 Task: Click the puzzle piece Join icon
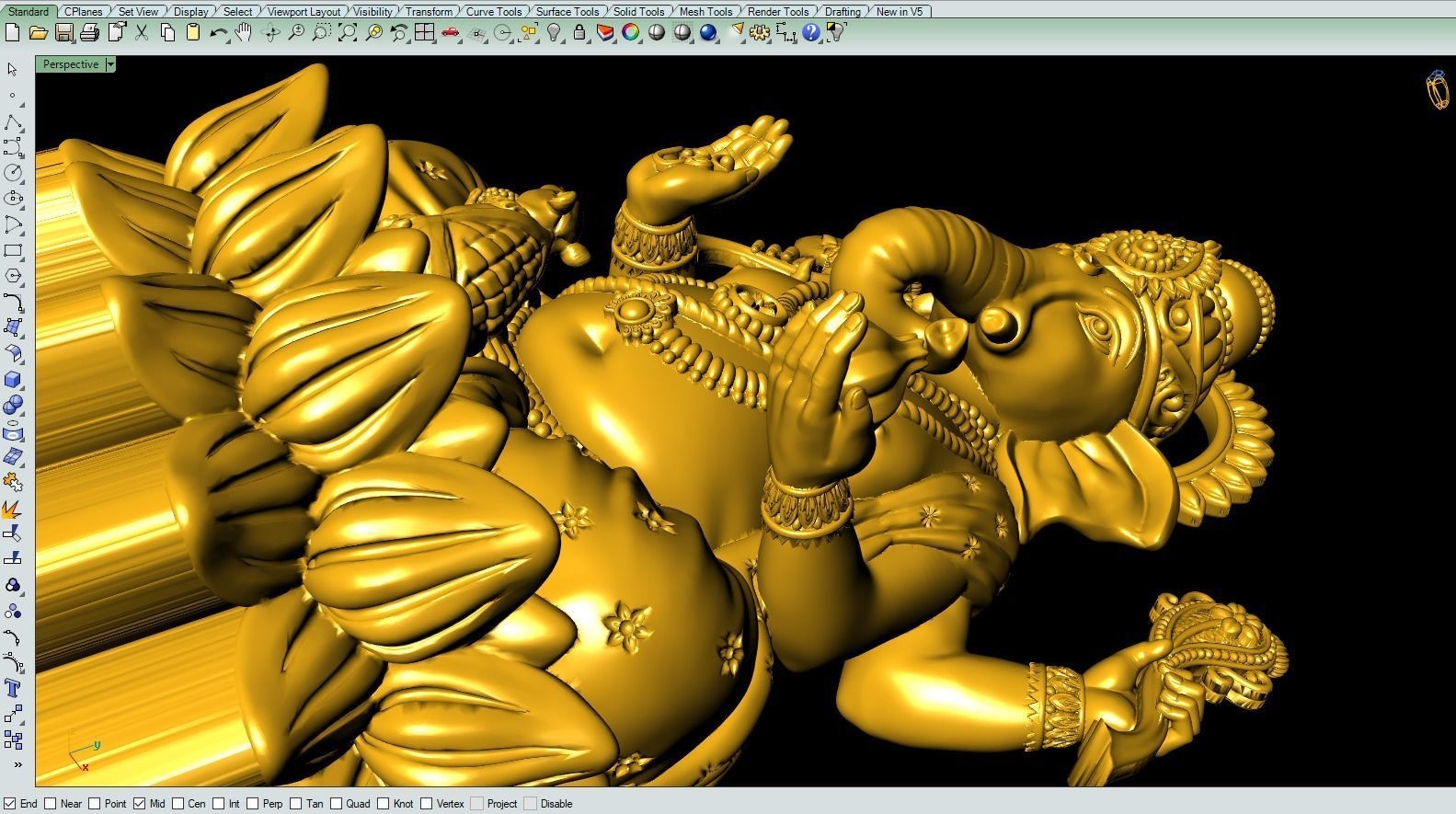[13, 482]
